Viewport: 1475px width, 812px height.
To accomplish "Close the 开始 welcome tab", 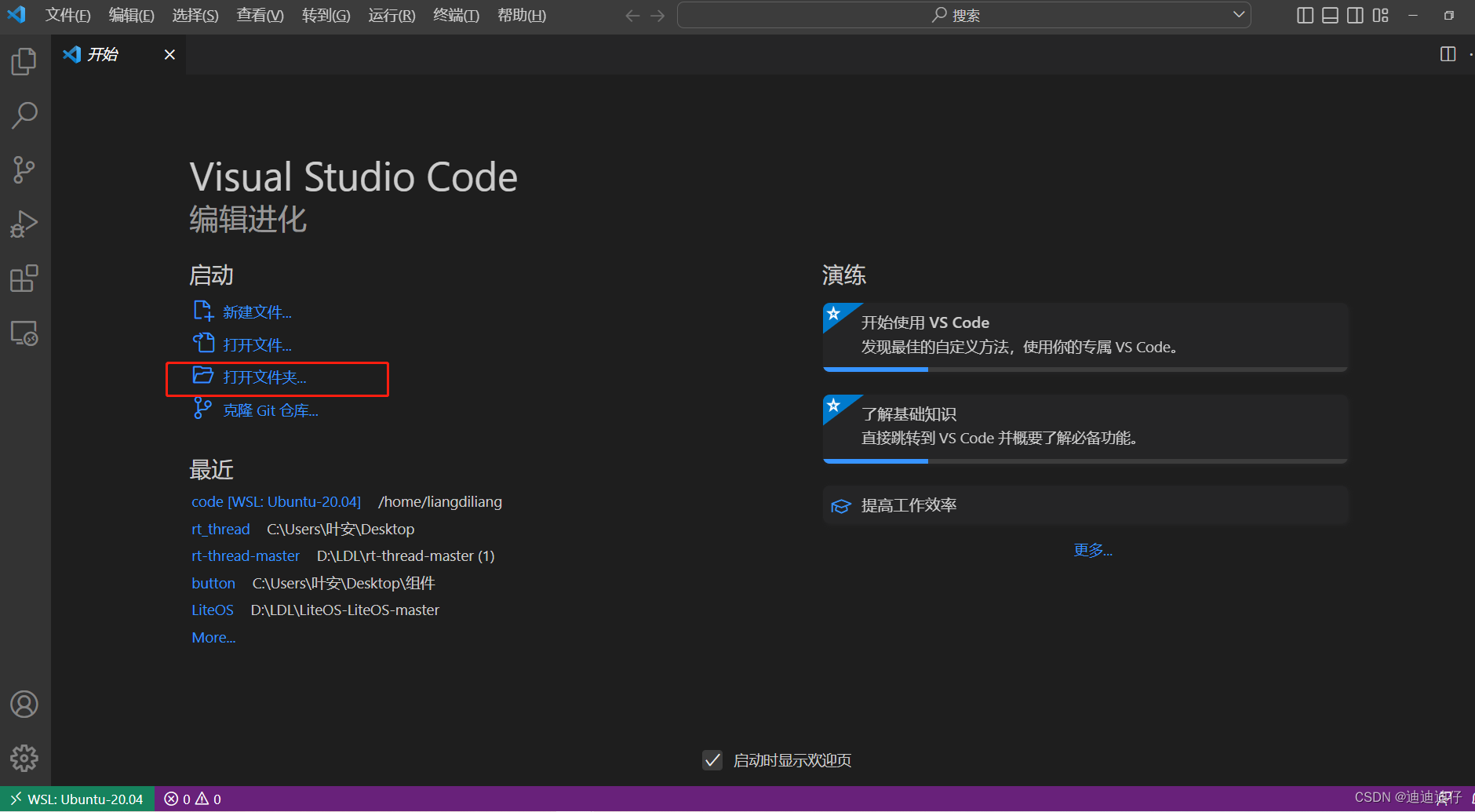I will coord(169,54).
